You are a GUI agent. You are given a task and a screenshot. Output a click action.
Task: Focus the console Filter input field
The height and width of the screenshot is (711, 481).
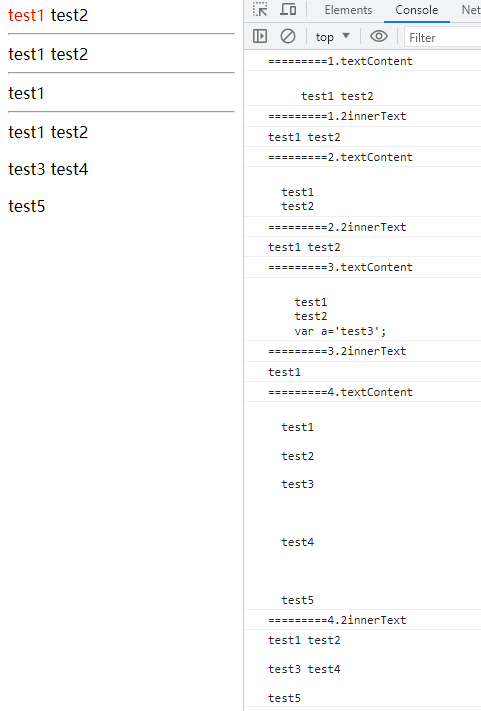coord(443,37)
